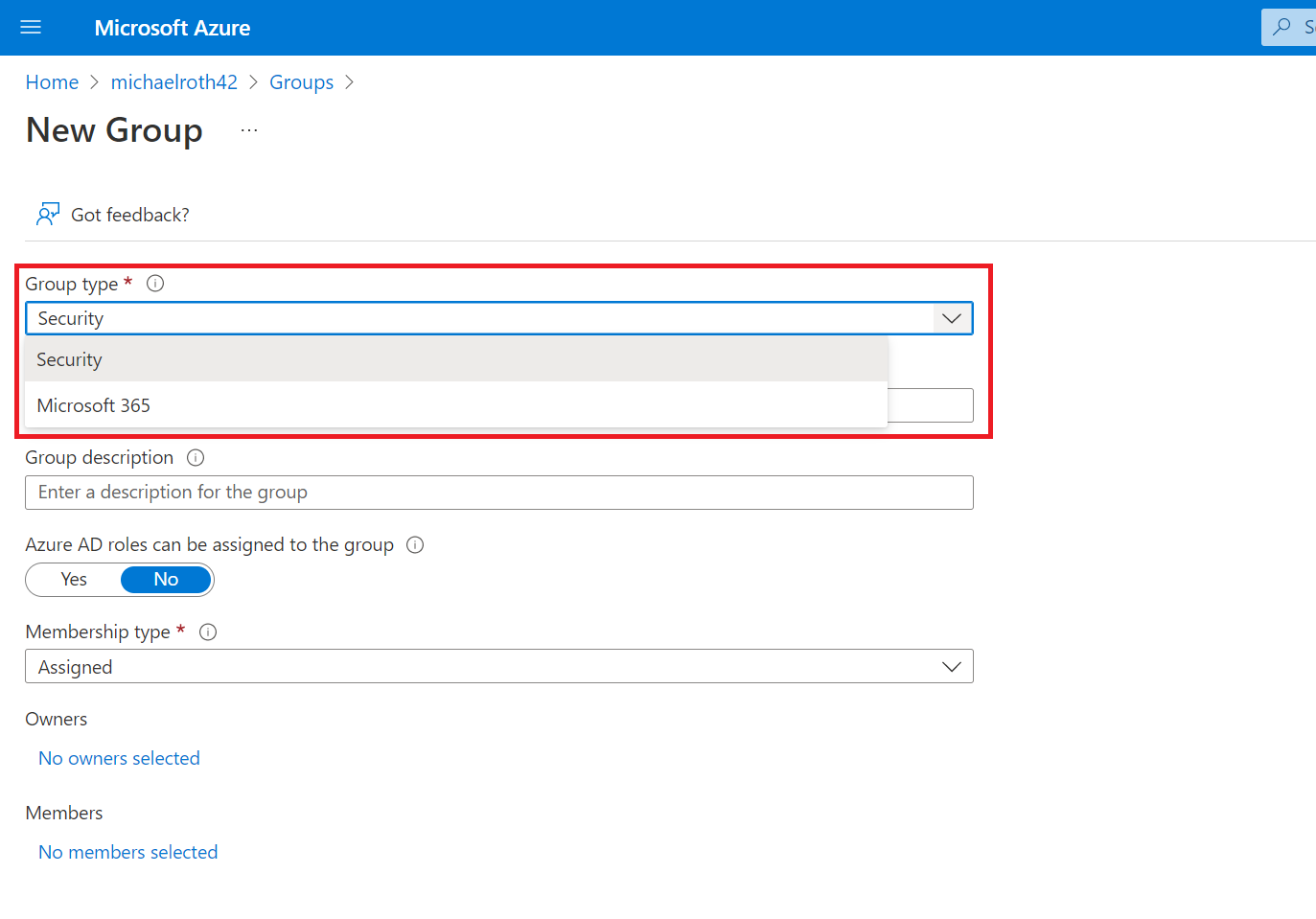Set Azure AD roles toggle to No
The image size is (1316, 919).
coord(166,580)
